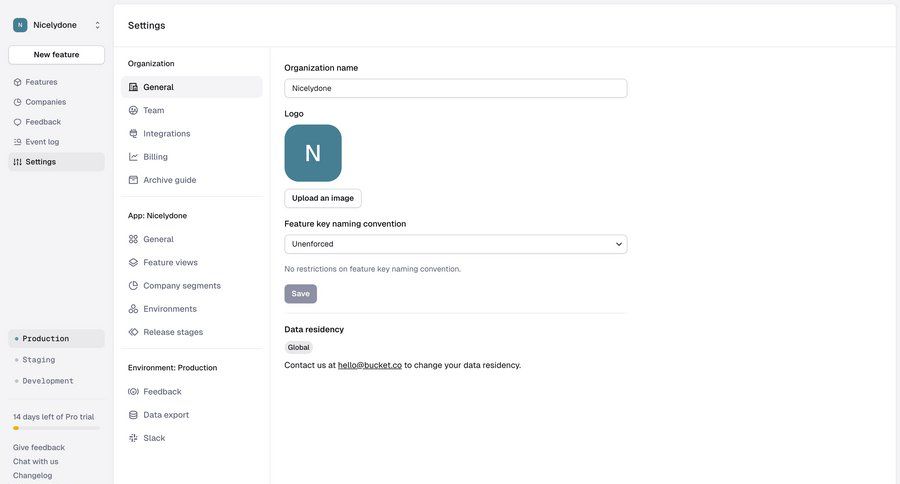Viewport: 900px width, 484px height.
Task: Open the Feature key naming convention dropdown
Action: coord(455,244)
